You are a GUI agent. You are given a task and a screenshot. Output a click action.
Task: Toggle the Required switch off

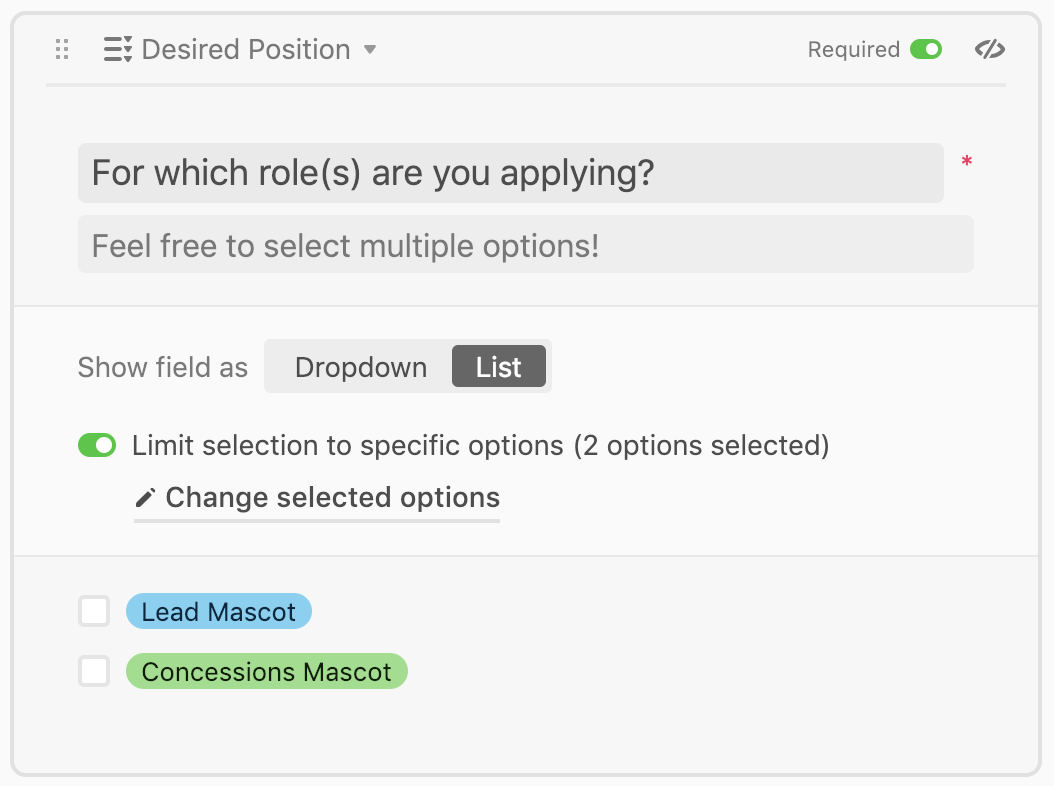coord(926,49)
